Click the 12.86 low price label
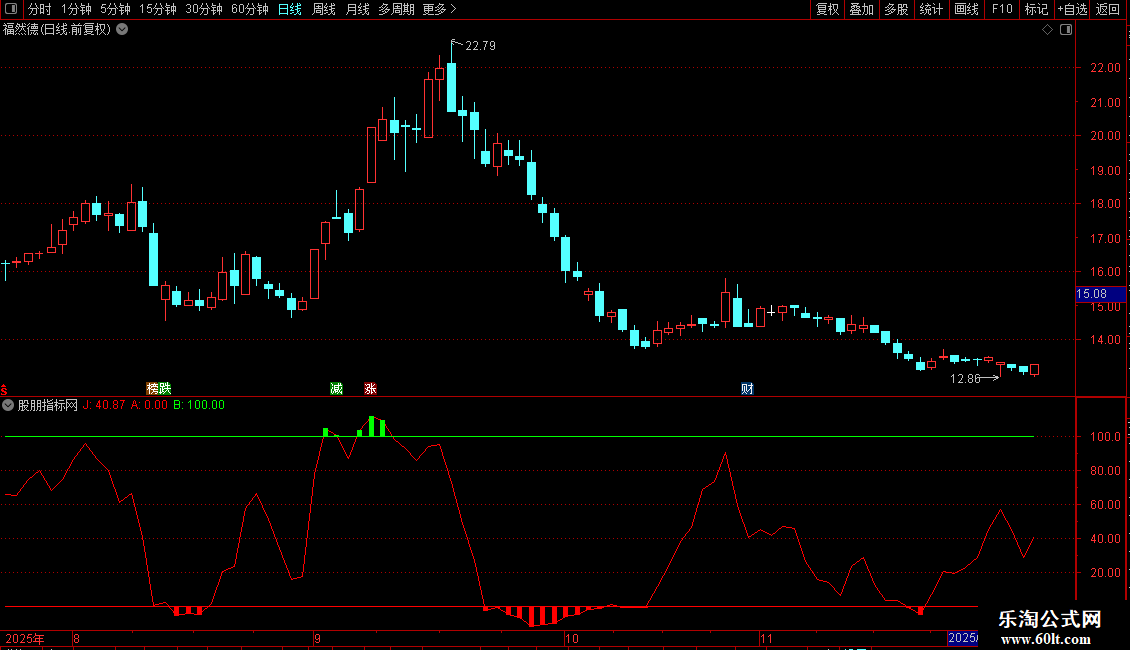 pos(965,378)
